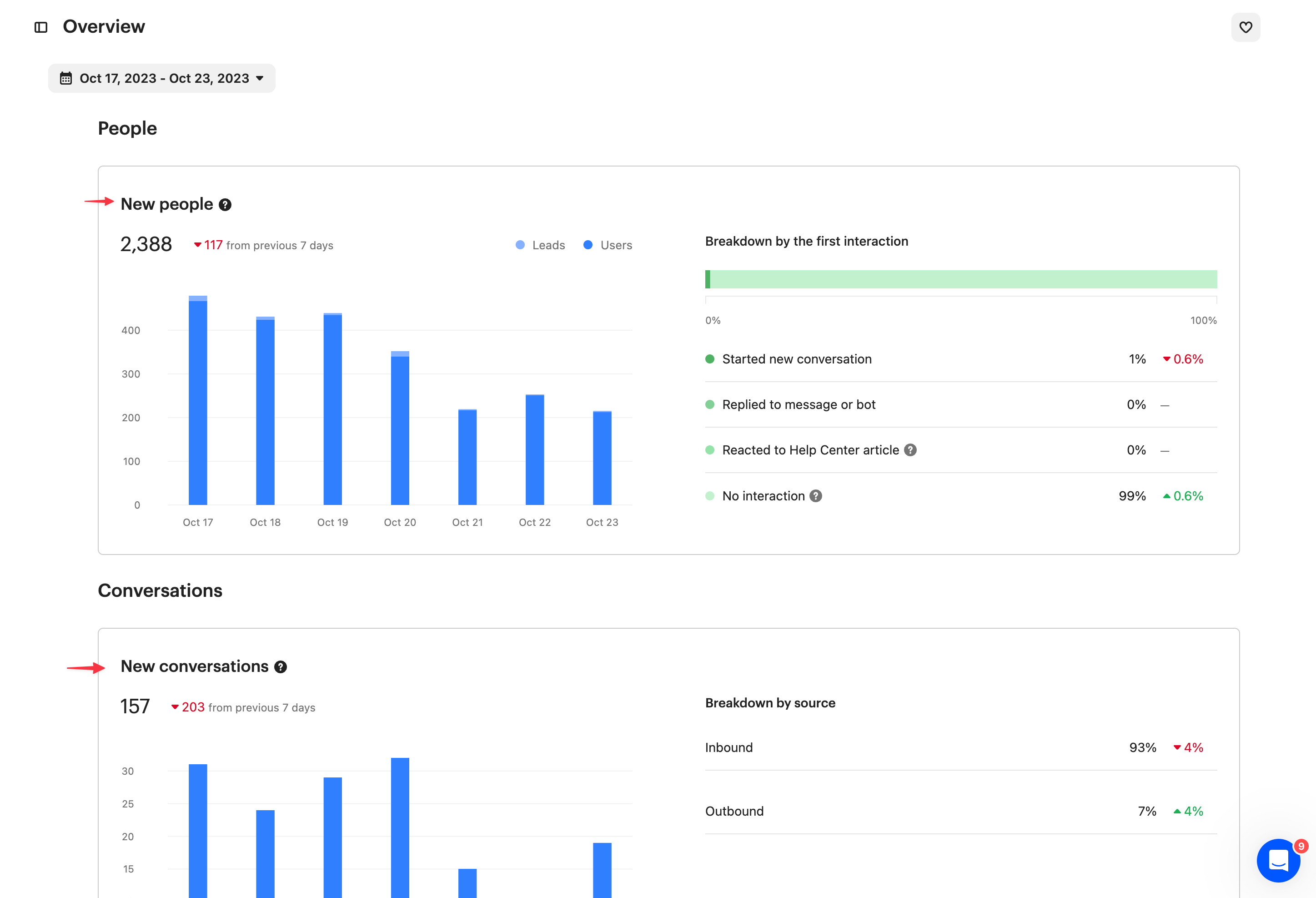
Task: Click the help icon next to New people
Action: point(225,205)
